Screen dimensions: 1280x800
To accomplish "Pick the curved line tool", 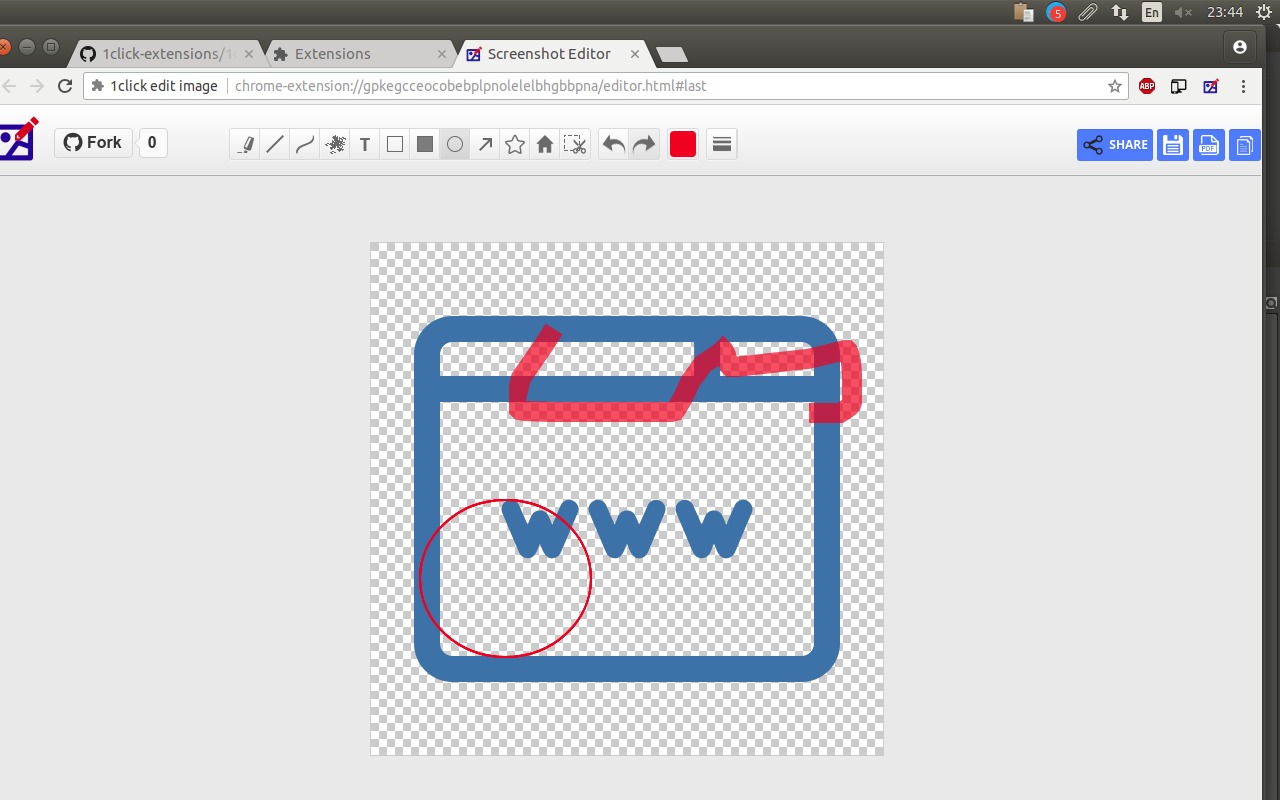I will pyautogui.click(x=305, y=145).
